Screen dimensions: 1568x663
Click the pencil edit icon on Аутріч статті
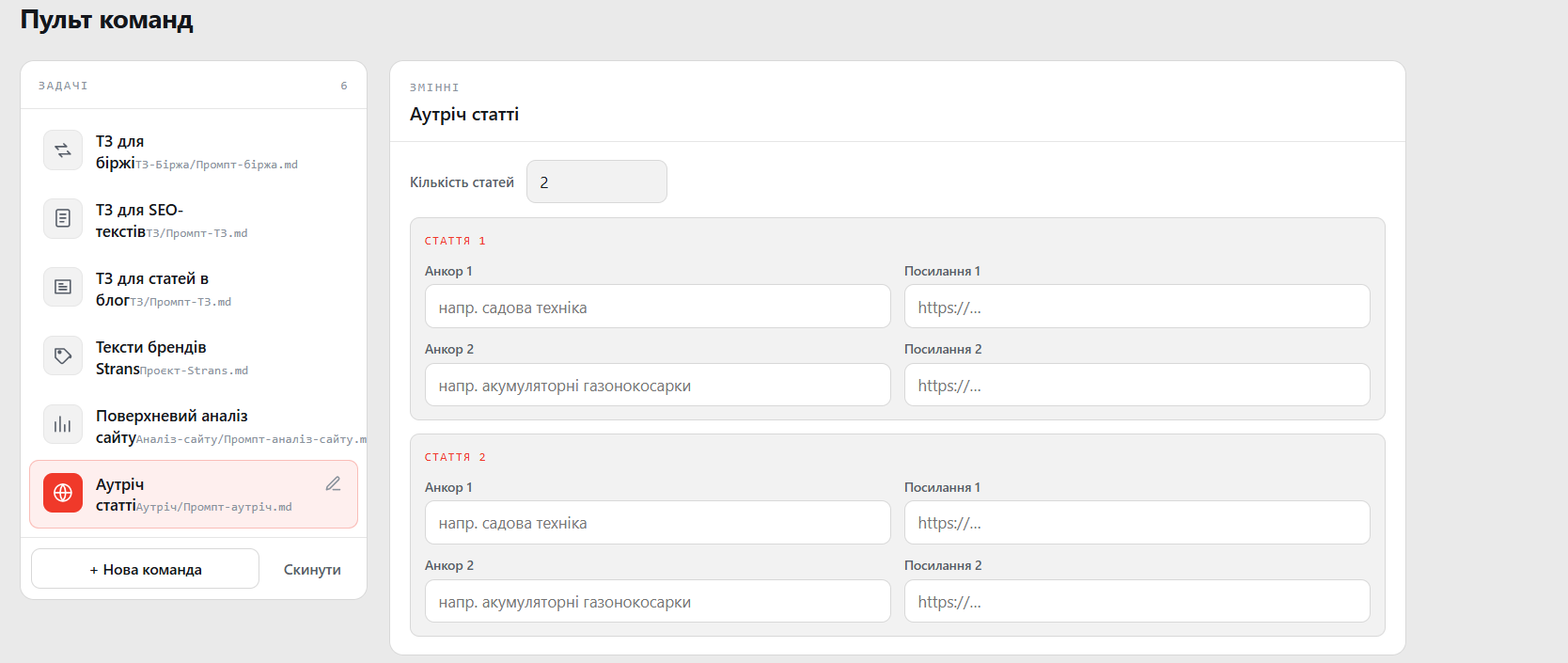point(333,484)
